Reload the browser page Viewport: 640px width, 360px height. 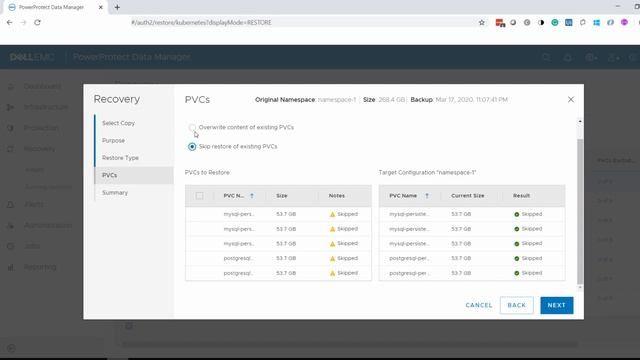[x=37, y=22]
